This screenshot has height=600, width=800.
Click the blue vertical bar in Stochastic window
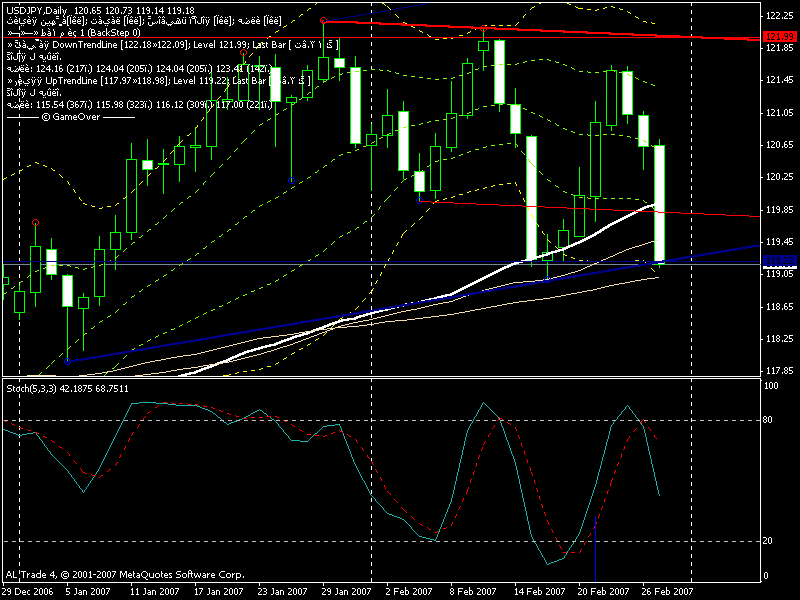click(595, 560)
